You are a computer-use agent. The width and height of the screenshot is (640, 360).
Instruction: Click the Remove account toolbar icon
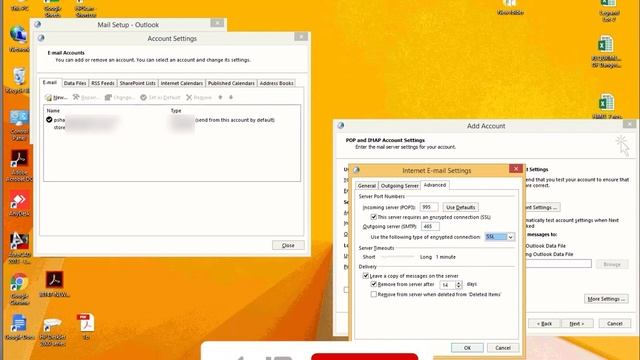click(x=199, y=98)
